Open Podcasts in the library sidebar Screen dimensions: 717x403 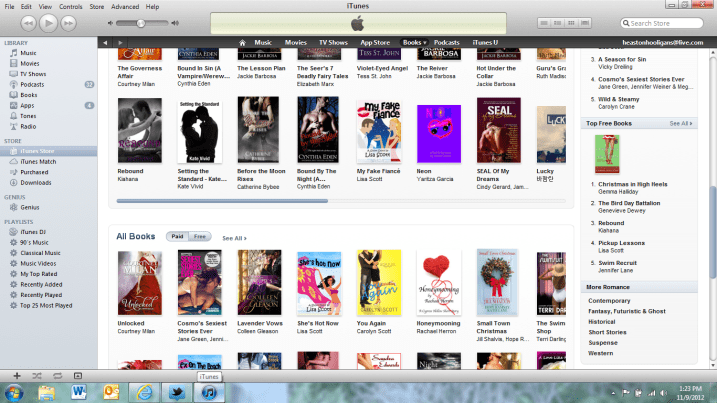[34, 84]
